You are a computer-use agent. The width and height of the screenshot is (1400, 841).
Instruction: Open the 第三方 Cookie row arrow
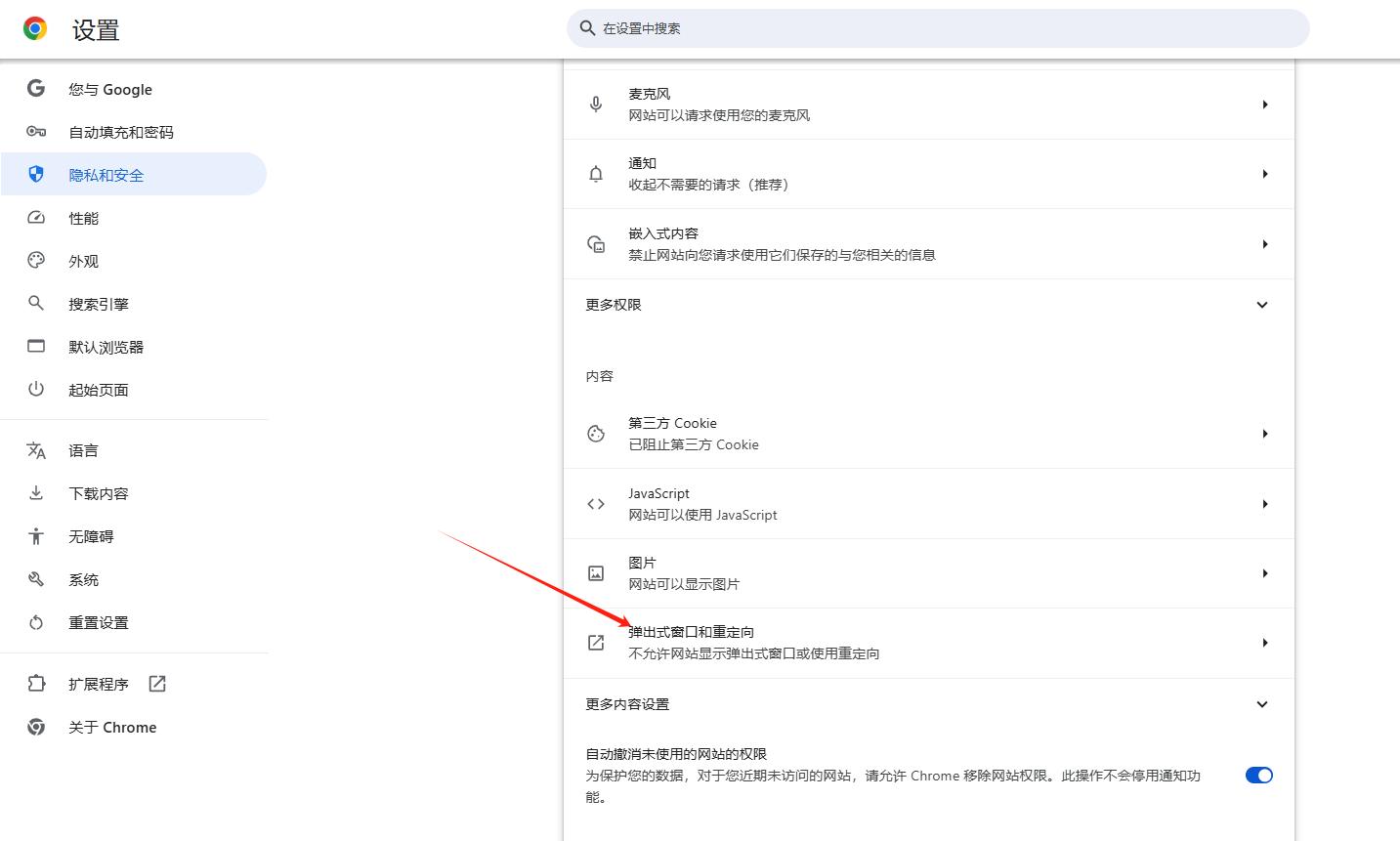1265,434
